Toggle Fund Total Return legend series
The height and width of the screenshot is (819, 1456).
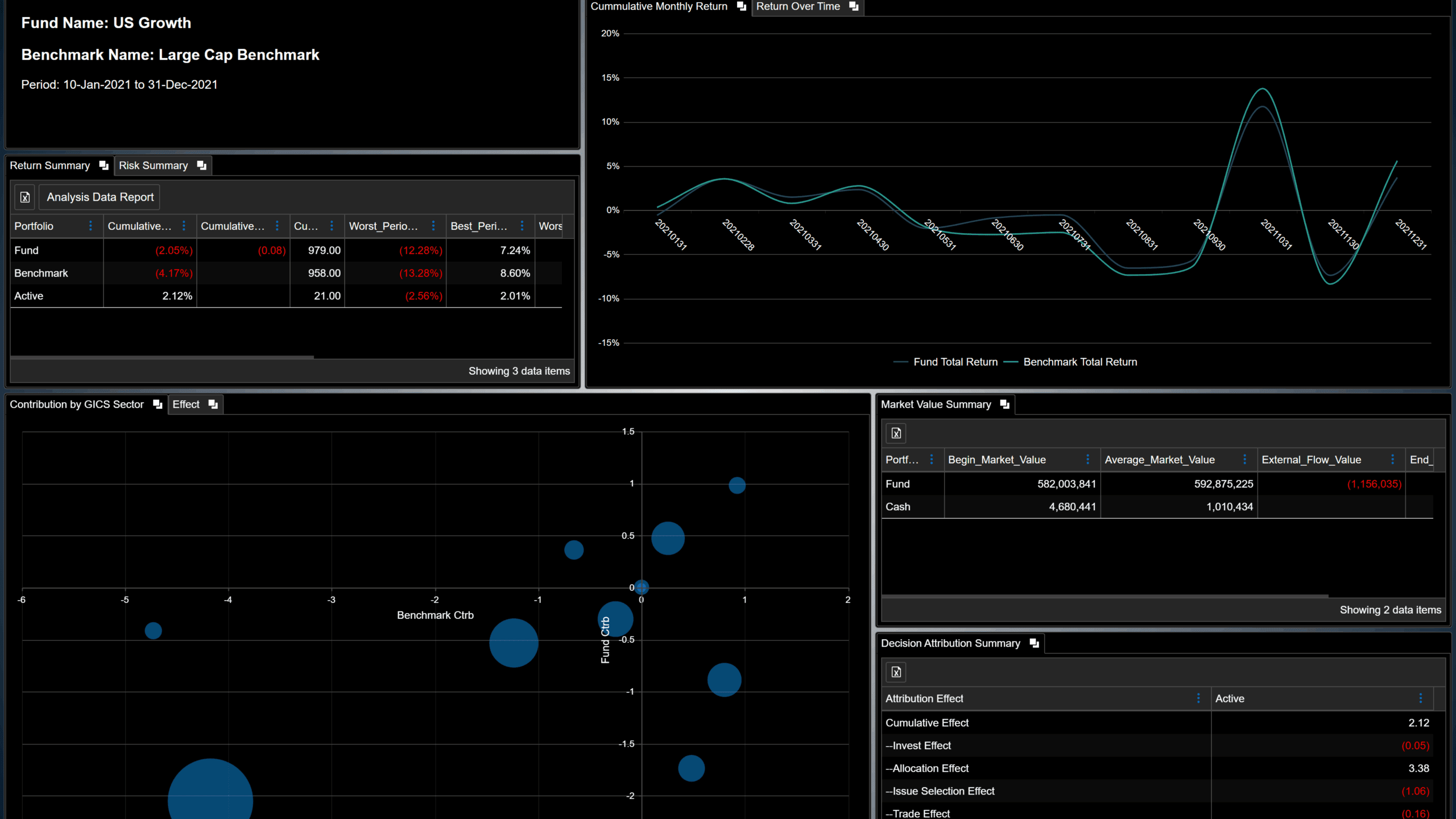click(945, 362)
